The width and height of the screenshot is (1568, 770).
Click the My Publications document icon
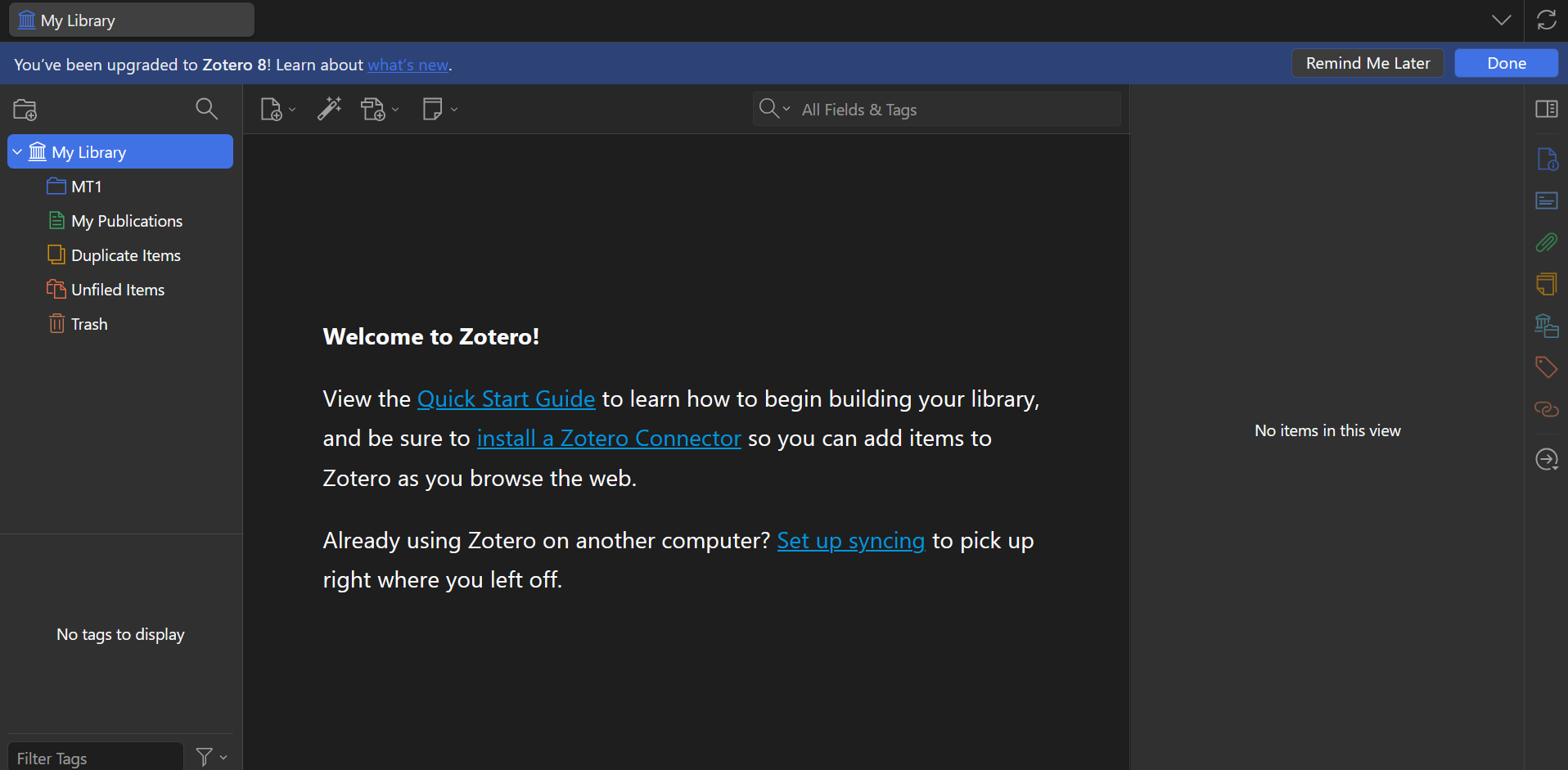pos(56,220)
